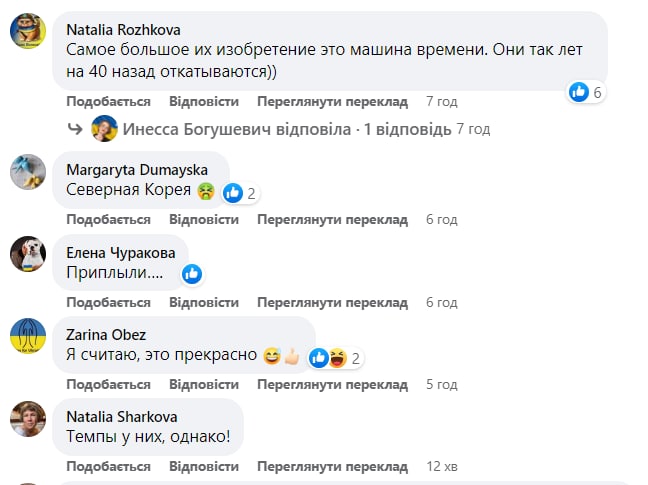The width and height of the screenshot is (648, 485).
Task: Like Natalia Rozhkova's comment via Подобається
Action: click(x=108, y=102)
